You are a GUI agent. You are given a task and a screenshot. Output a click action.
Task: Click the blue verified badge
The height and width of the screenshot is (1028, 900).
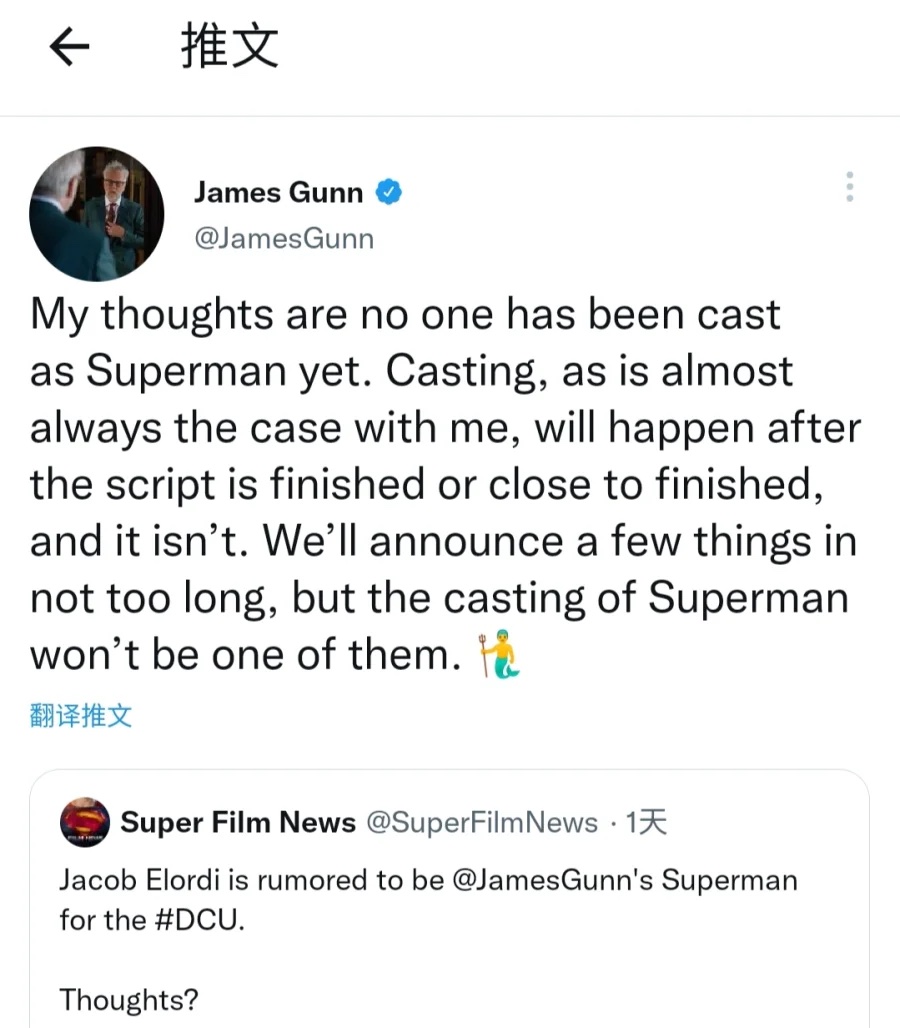coord(389,192)
